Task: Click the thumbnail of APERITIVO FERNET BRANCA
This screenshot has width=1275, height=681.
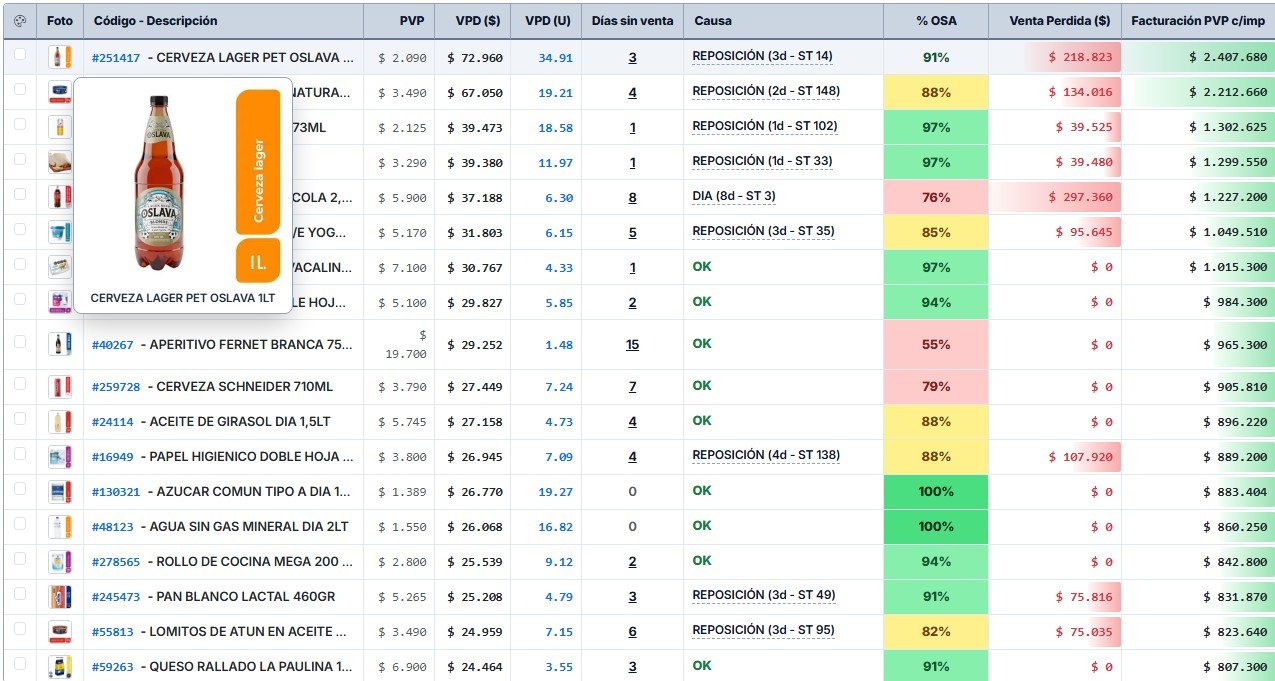Action: pos(60,344)
